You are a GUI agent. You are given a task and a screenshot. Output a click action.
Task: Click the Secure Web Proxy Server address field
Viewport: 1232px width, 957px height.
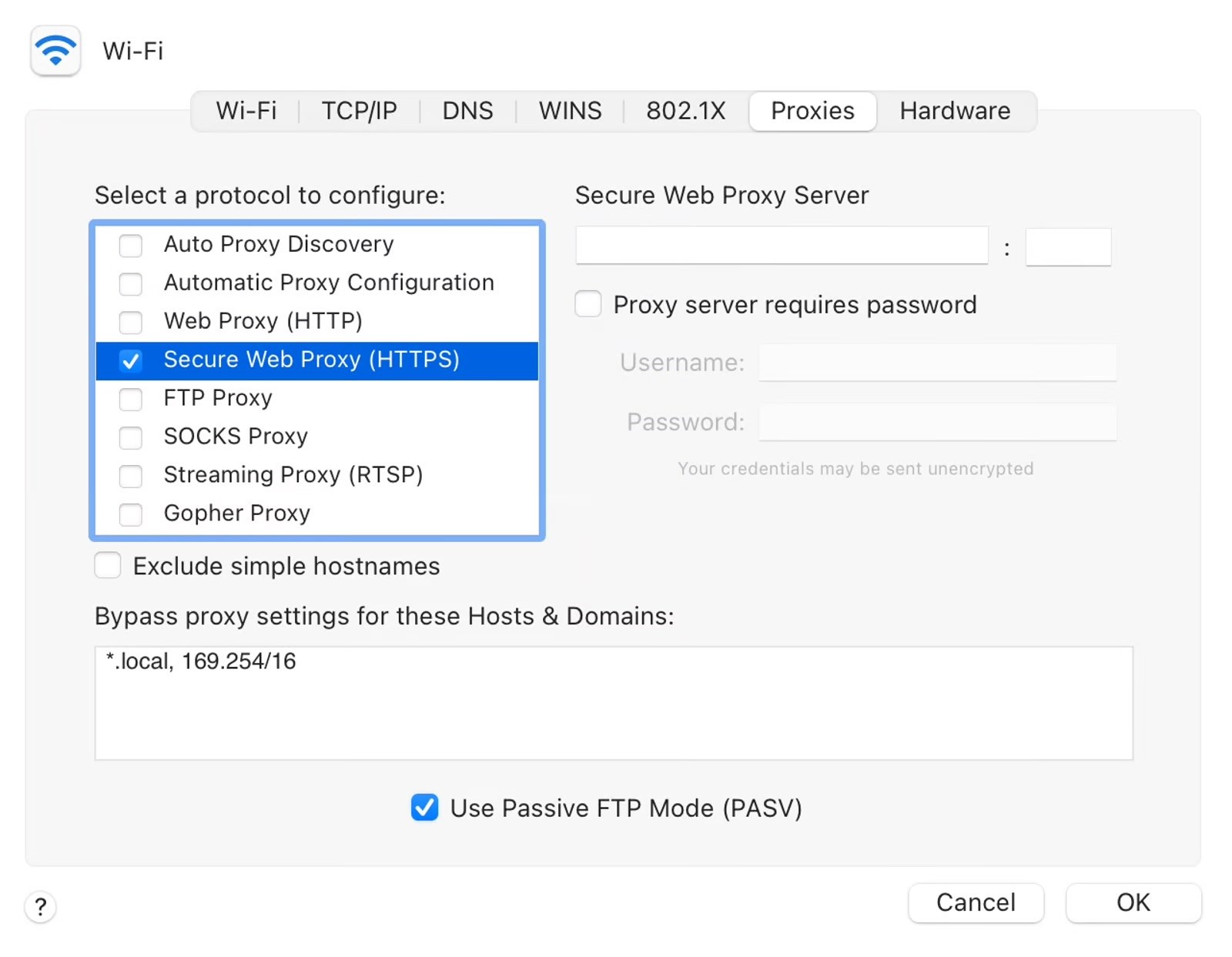[x=782, y=246]
